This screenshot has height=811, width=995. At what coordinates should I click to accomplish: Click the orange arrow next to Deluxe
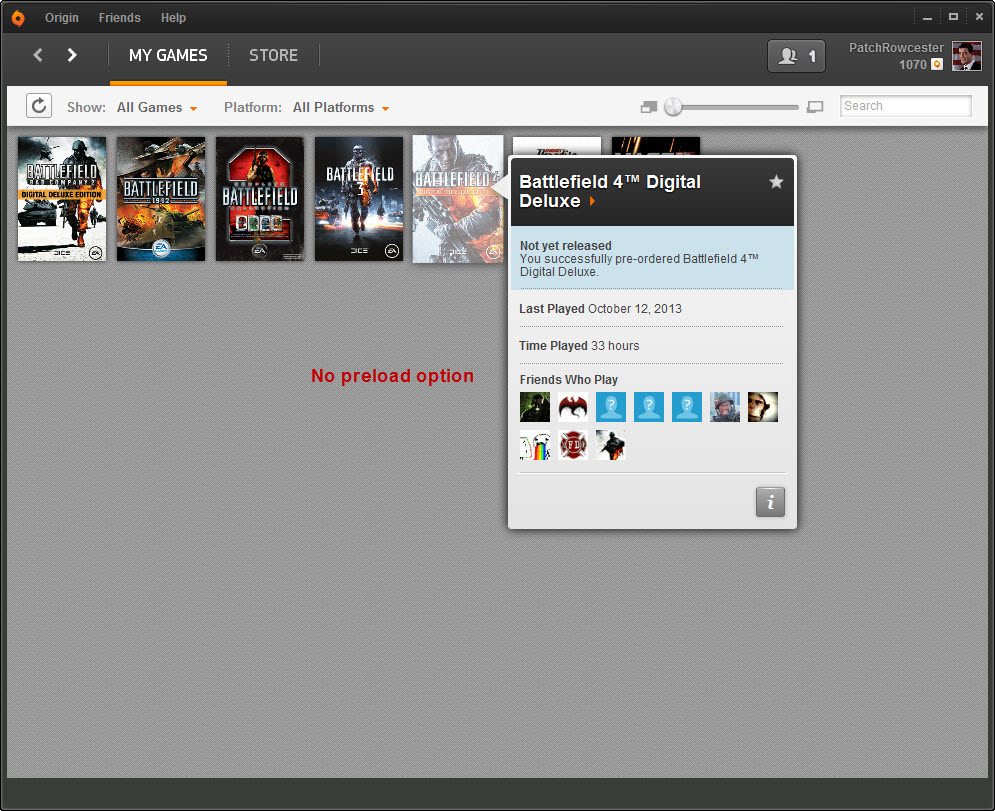click(x=592, y=201)
